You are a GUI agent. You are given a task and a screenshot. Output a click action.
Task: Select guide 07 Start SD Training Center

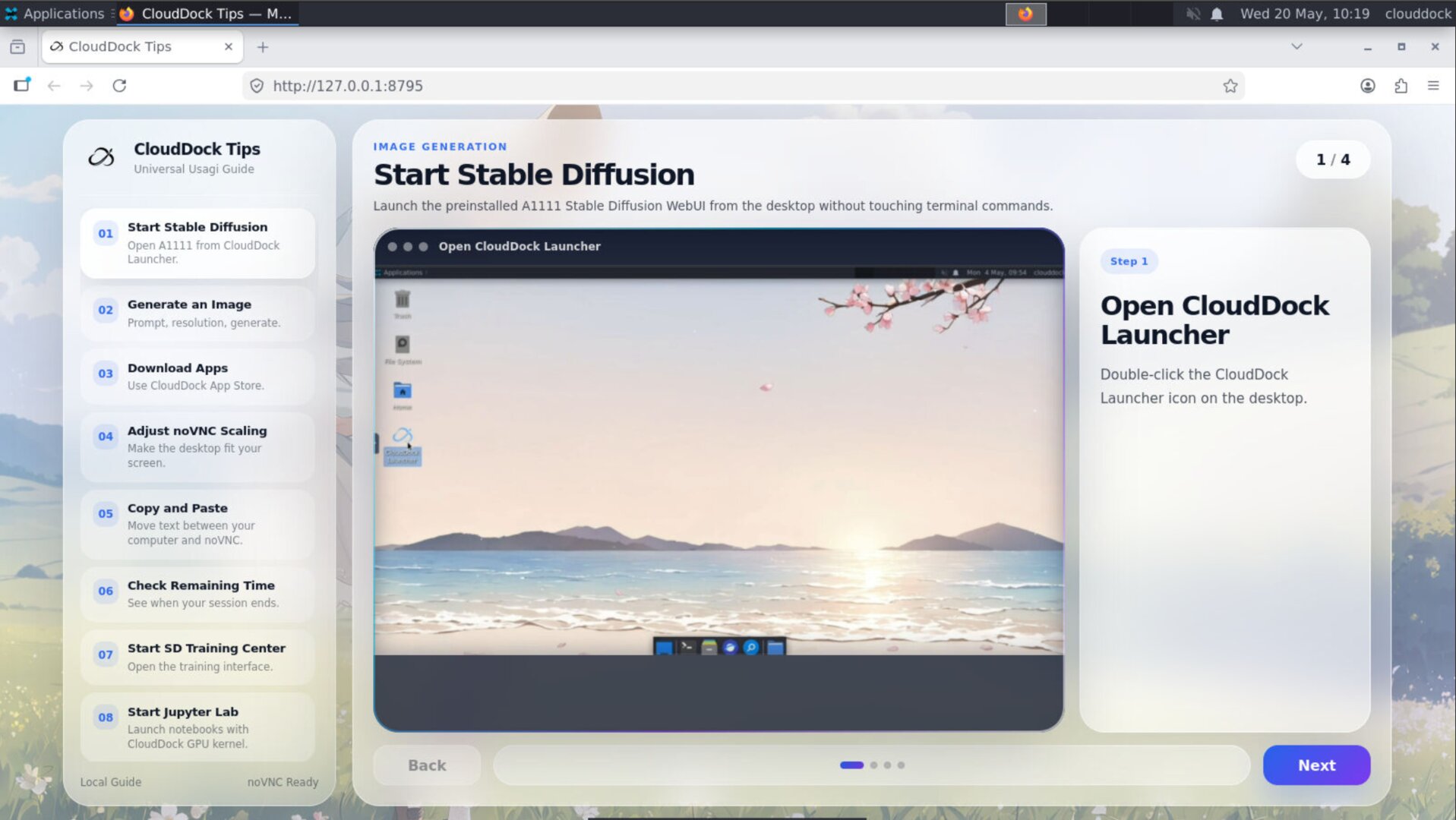pyautogui.click(x=197, y=657)
